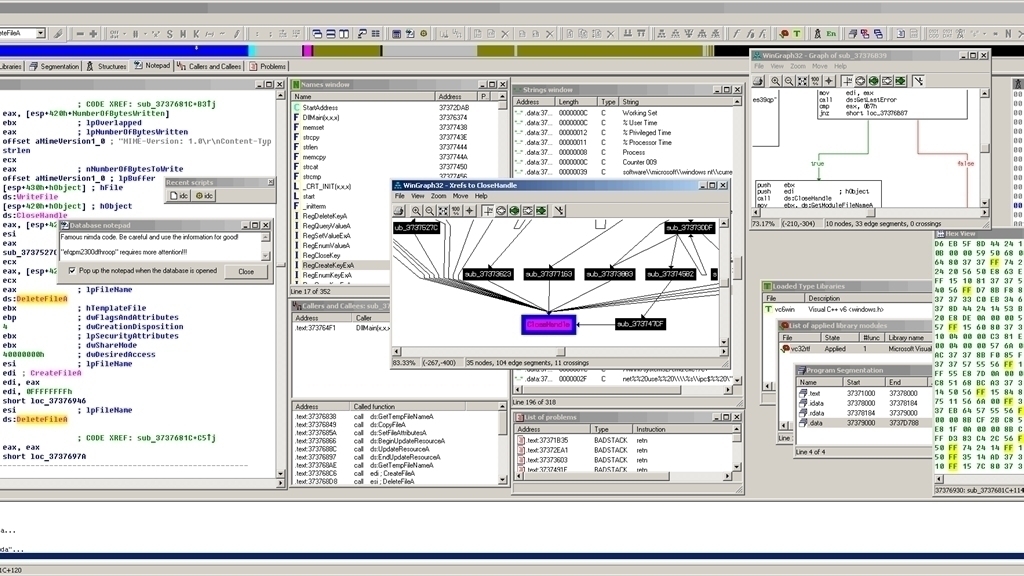Viewport: 1024px width, 576px height.
Task: Click the cascade windows toolbar icon
Action: click(317, 34)
